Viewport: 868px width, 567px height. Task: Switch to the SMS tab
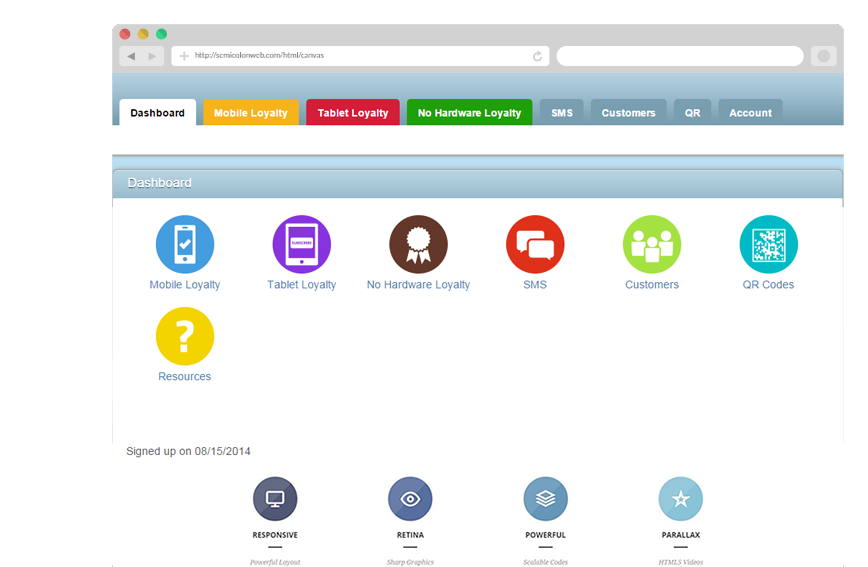click(562, 112)
